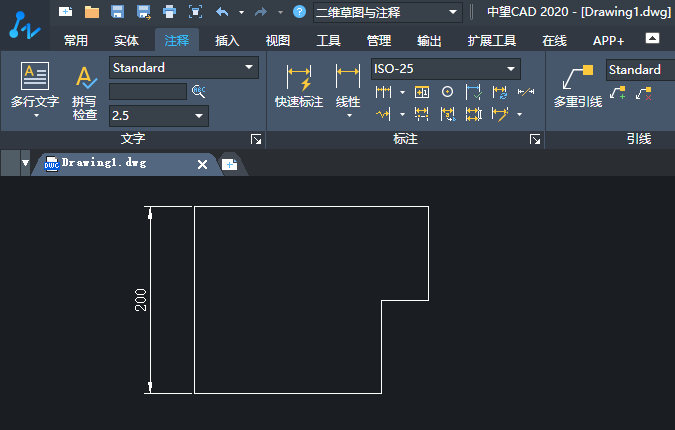Click the remove leader icon with red x
Image resolution: width=675 pixels, height=430 pixels.
coord(644,93)
